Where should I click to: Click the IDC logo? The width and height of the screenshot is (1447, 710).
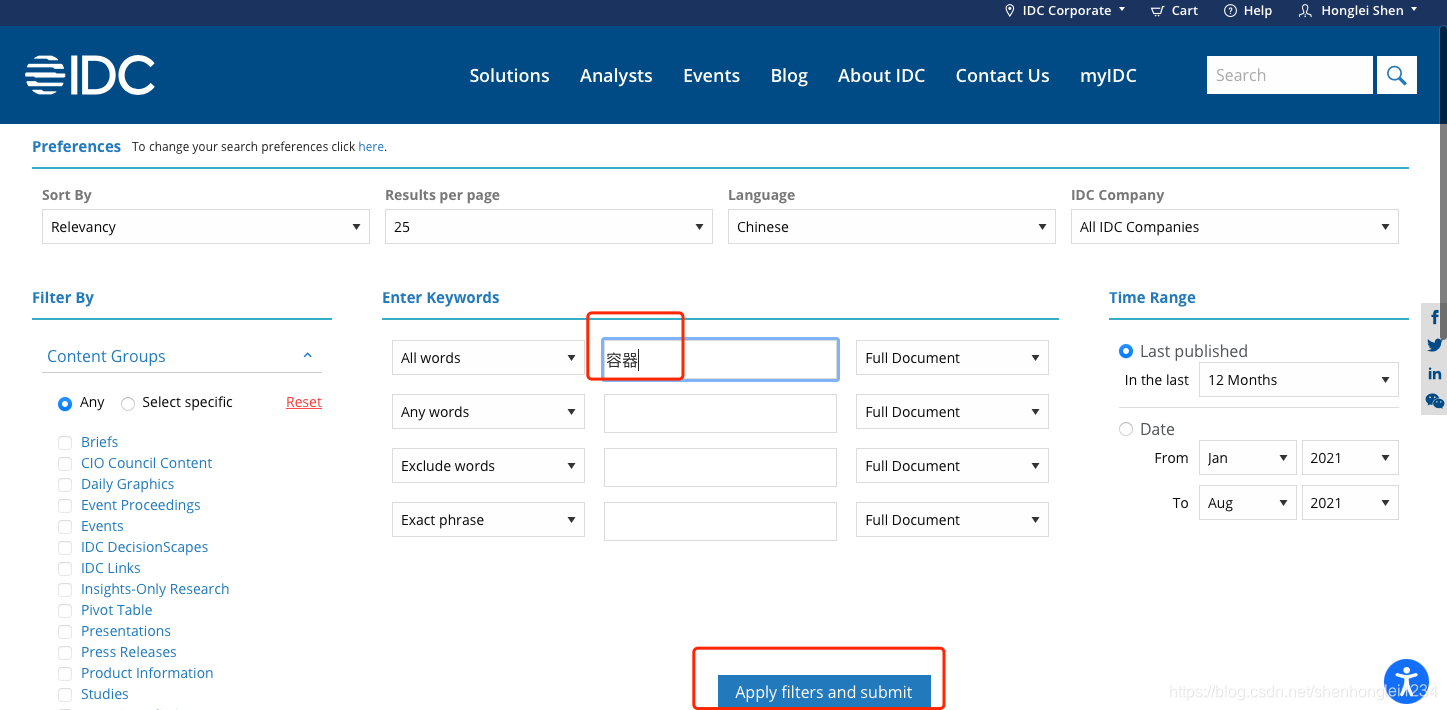[x=90, y=75]
